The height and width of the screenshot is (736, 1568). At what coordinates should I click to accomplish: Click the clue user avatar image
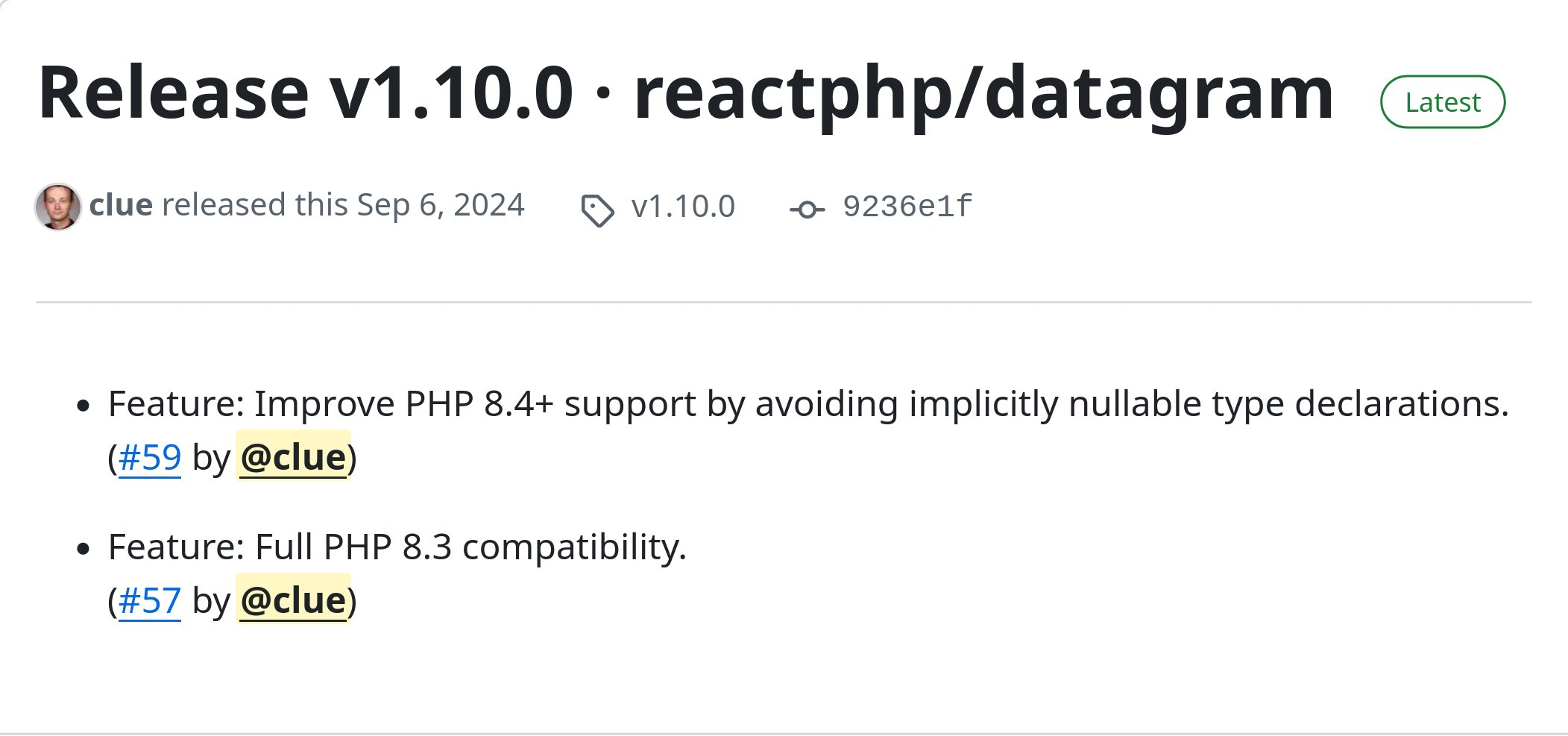click(57, 207)
